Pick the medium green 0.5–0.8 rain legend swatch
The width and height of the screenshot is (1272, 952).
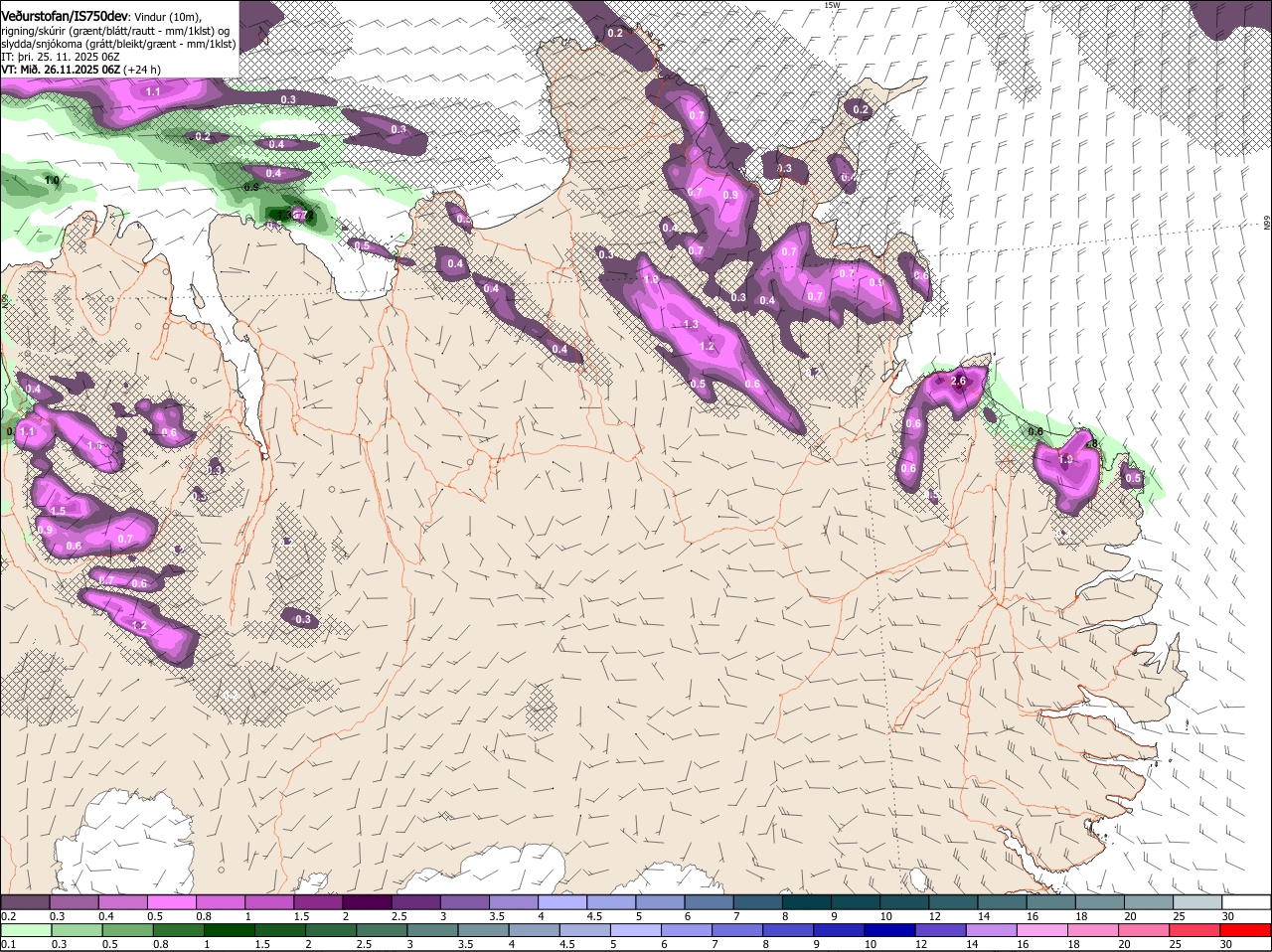128,929
